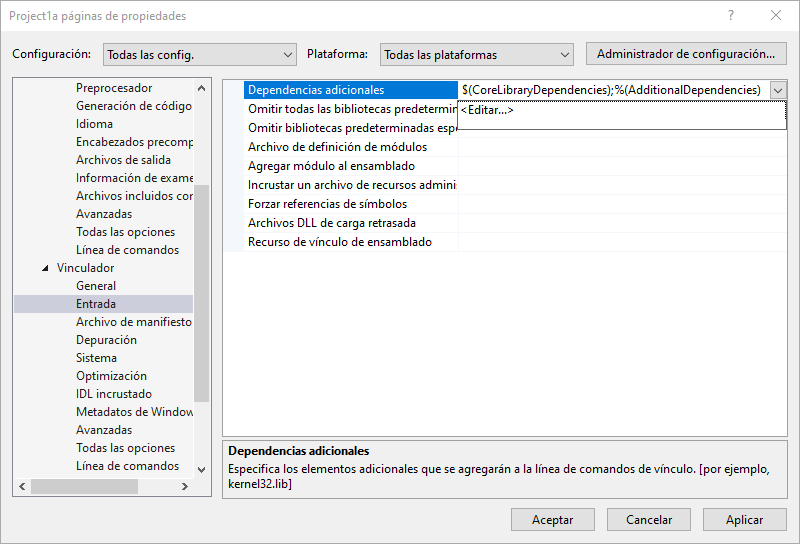Open Información de examen tree item
The width and height of the screenshot is (800, 544).
134,178
